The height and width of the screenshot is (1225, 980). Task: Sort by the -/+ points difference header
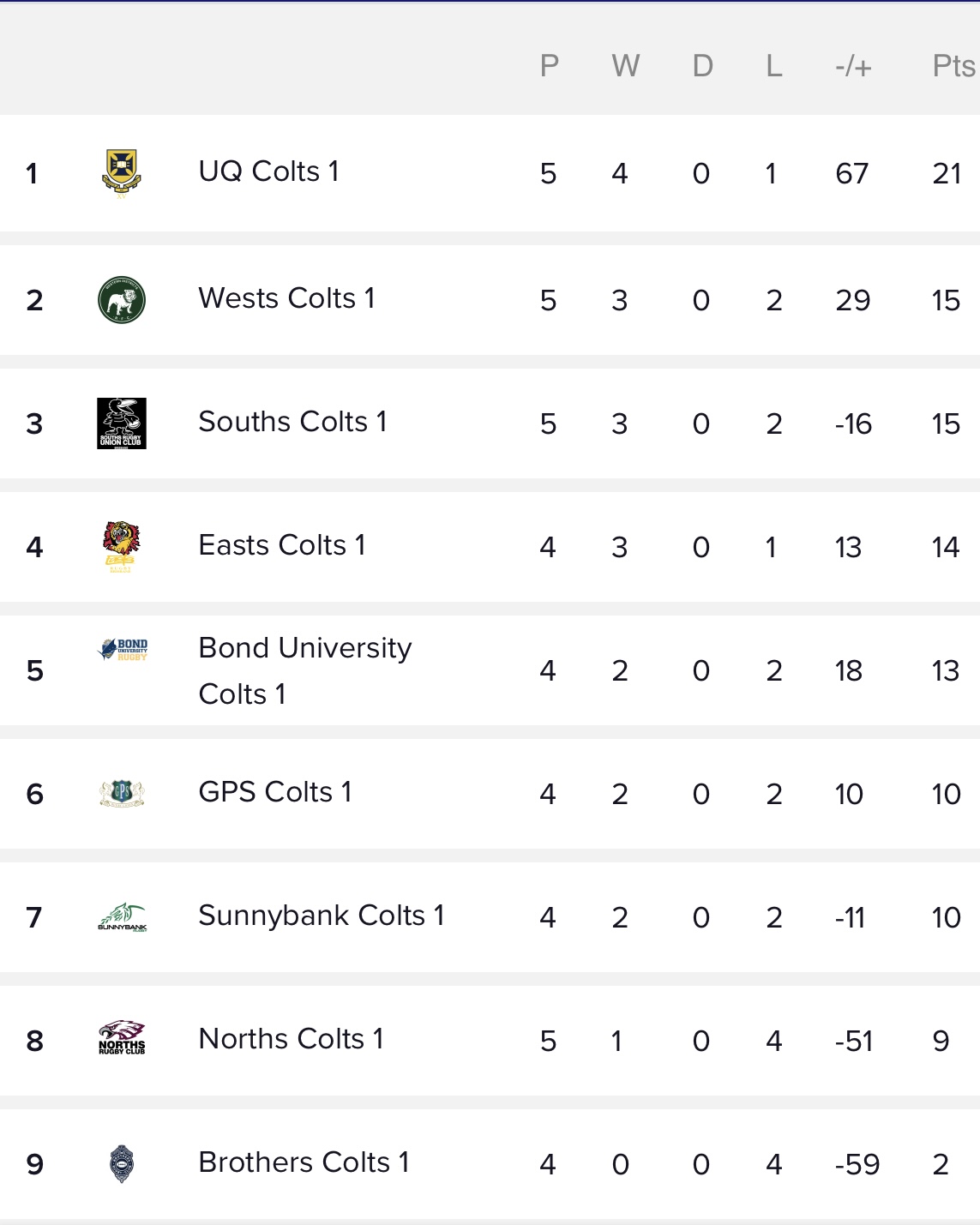tap(853, 66)
